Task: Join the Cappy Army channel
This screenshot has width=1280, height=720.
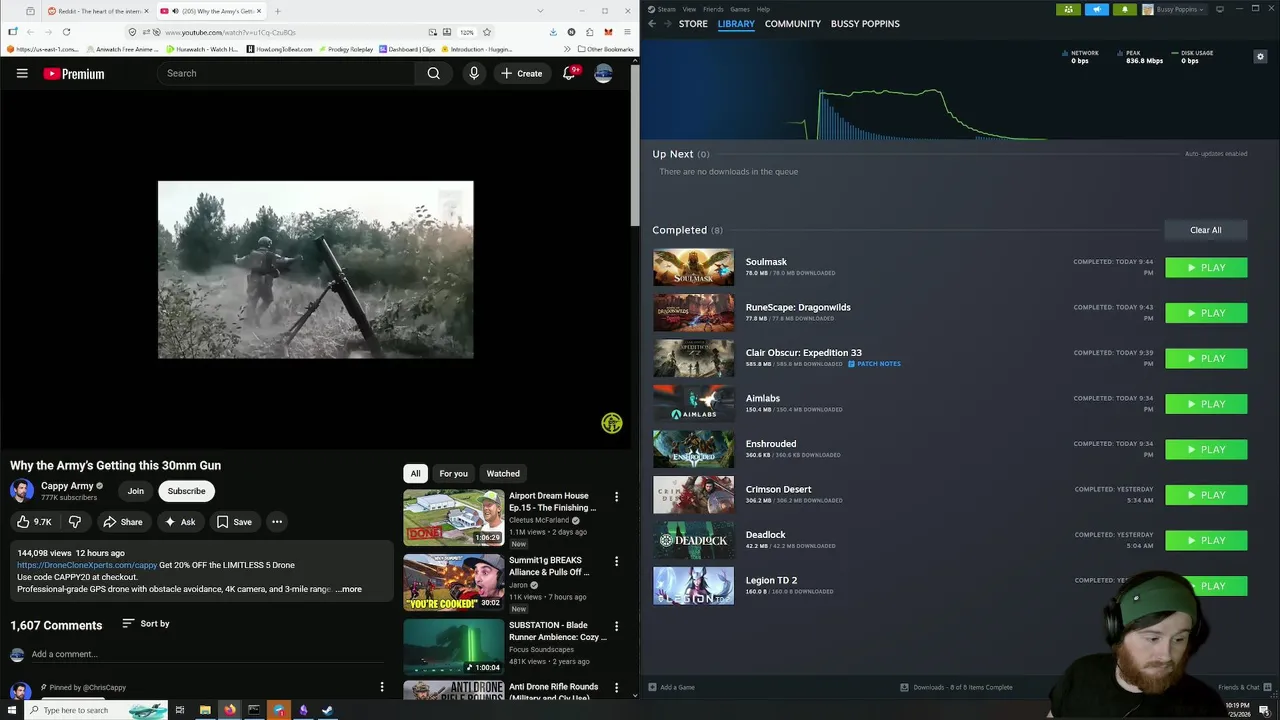Action: click(x=136, y=491)
